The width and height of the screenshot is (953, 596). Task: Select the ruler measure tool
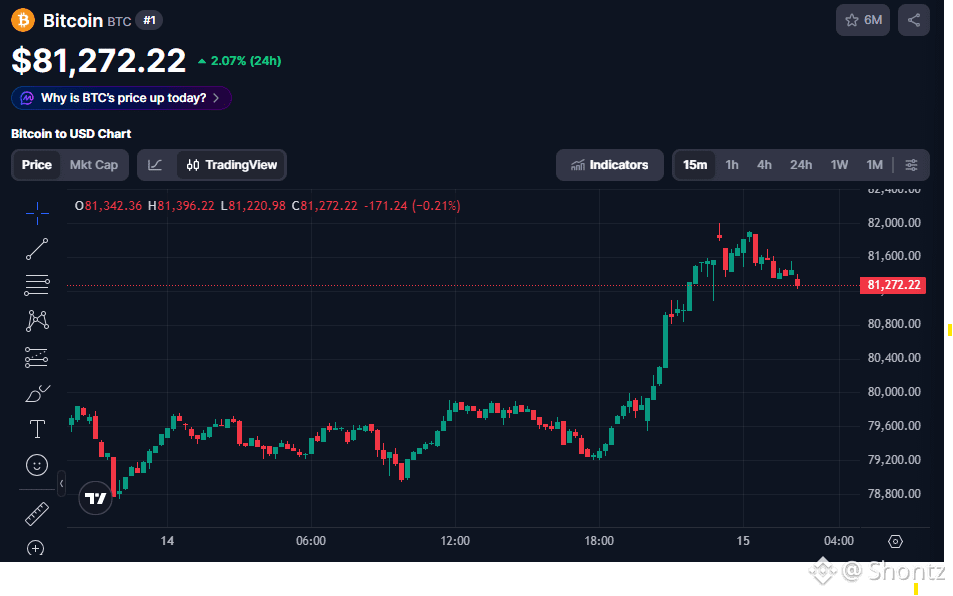coord(36,514)
